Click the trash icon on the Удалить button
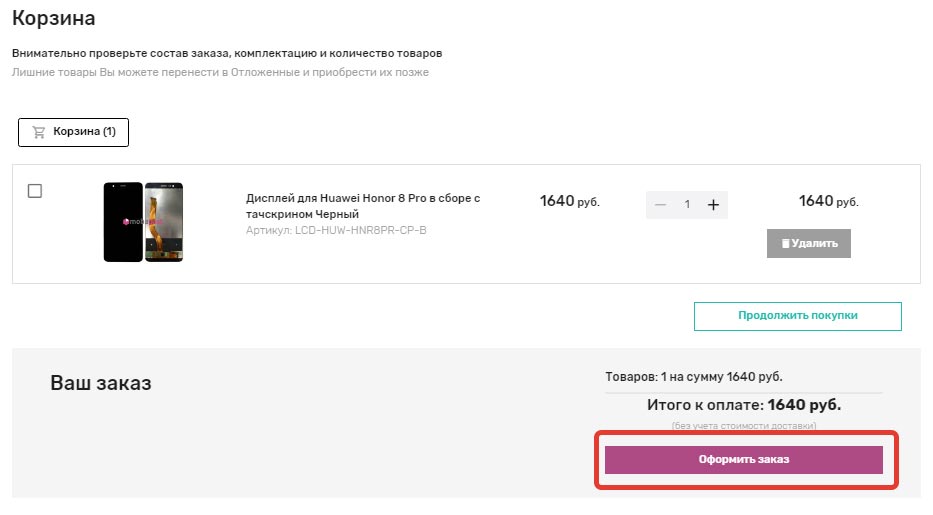933x515 pixels. point(785,243)
